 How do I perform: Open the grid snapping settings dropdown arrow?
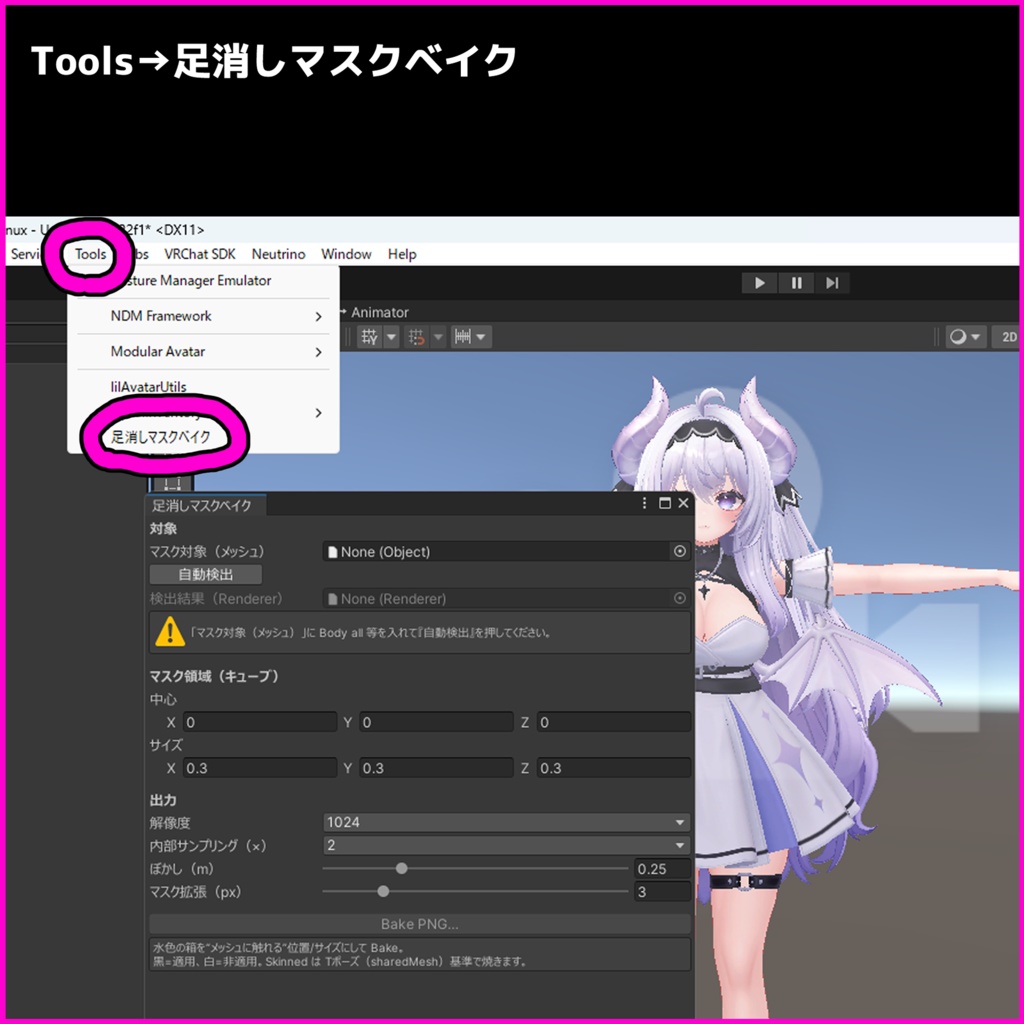438,337
